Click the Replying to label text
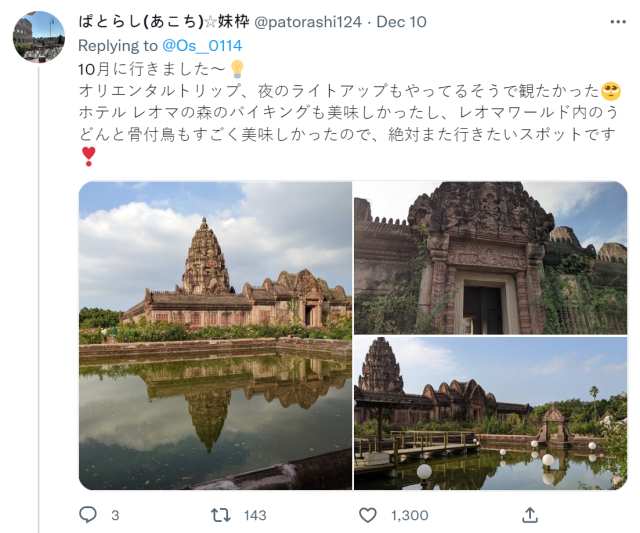This screenshot has width=640, height=533. coord(118,46)
